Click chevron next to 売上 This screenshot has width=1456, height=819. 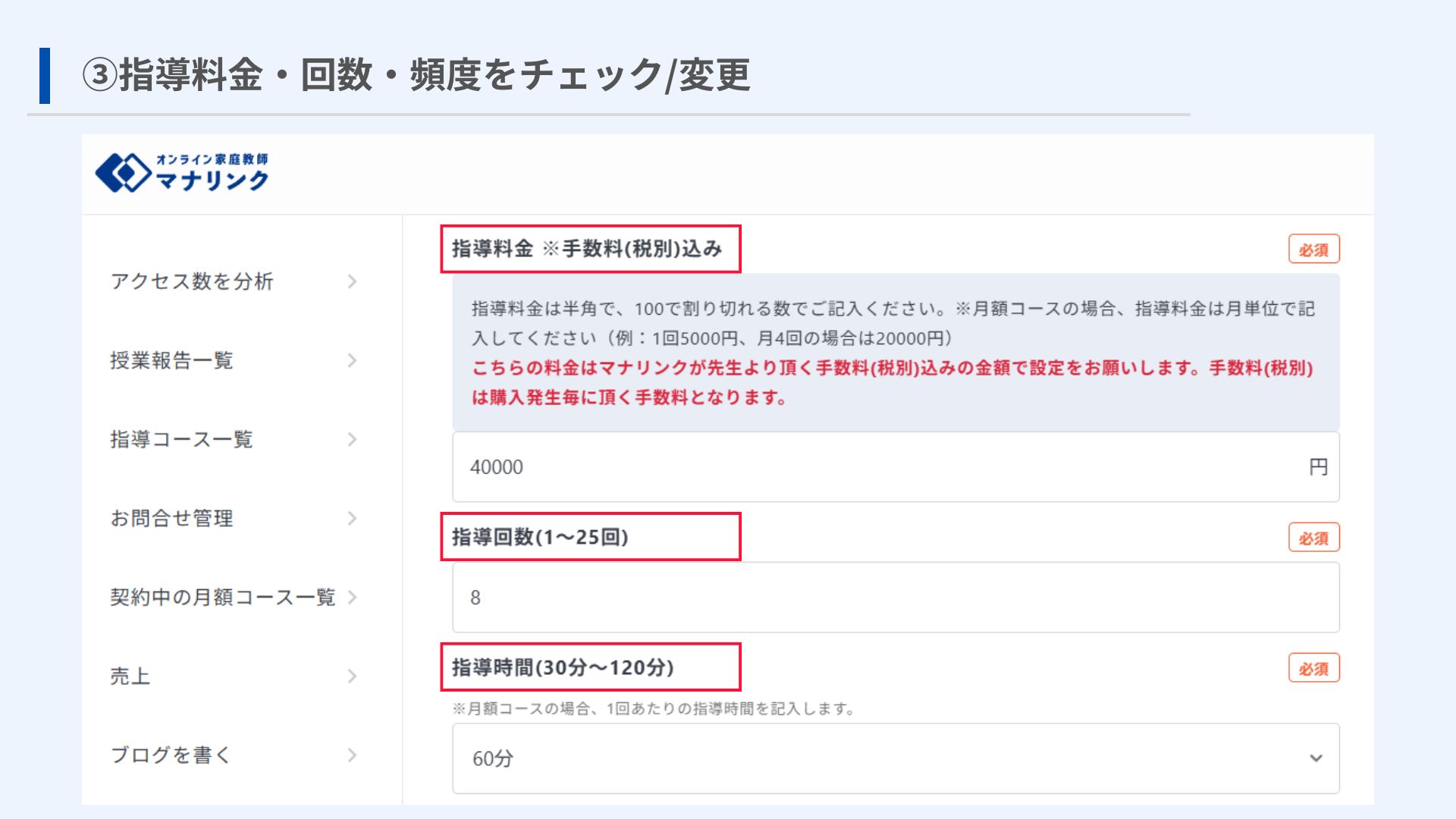point(352,676)
